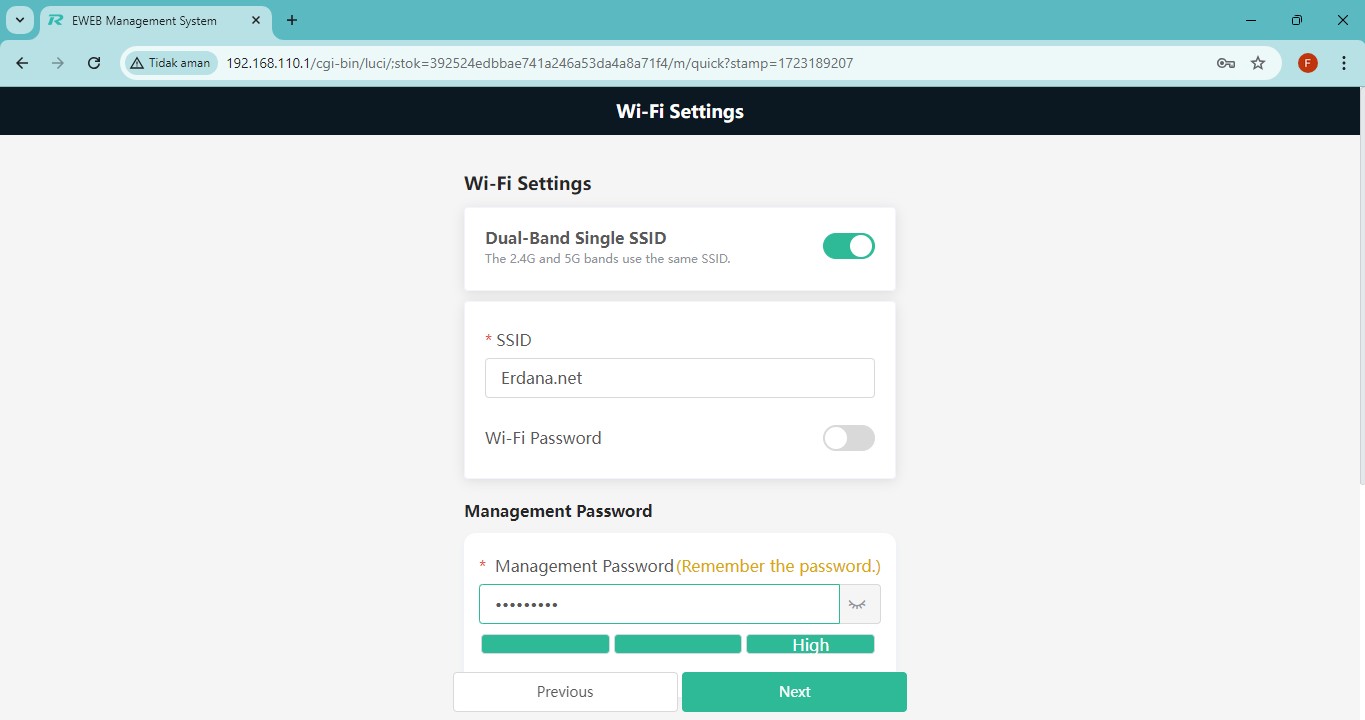Click the forward navigation arrow

coord(58,63)
